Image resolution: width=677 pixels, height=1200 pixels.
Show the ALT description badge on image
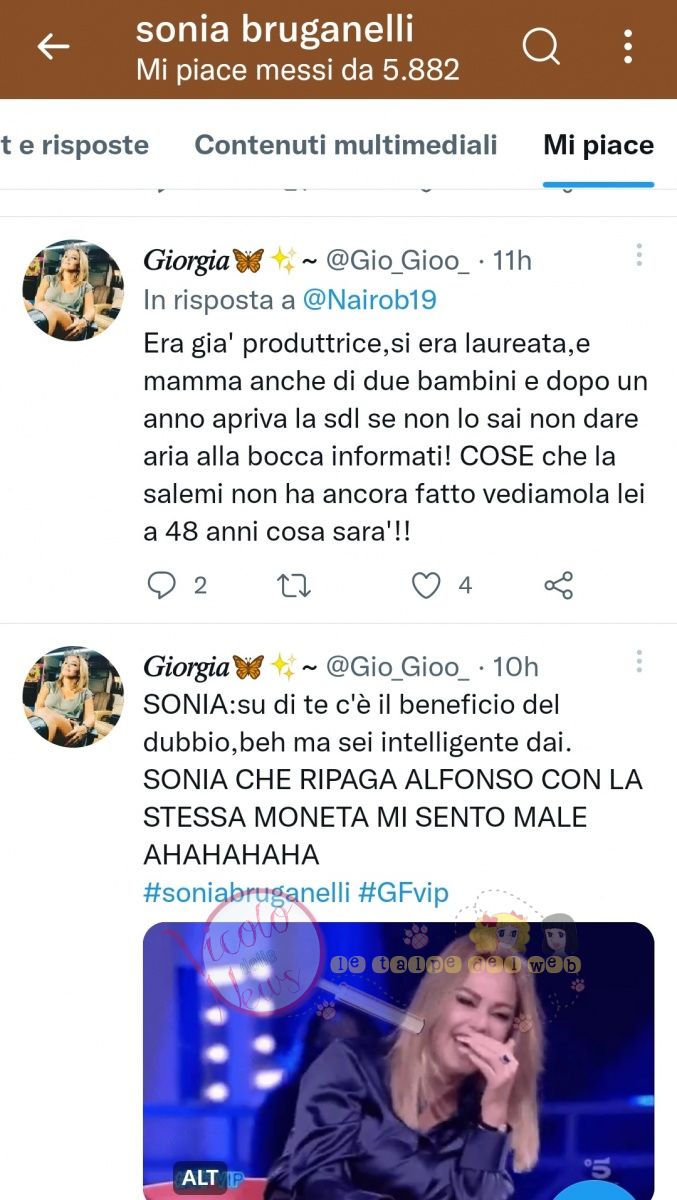199,1176
